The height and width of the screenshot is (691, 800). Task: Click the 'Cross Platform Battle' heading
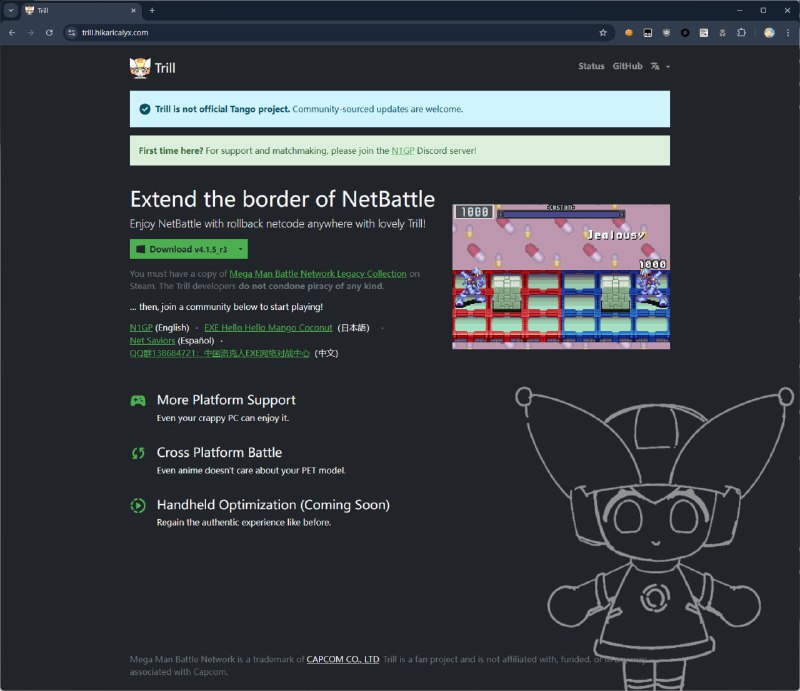(219, 453)
